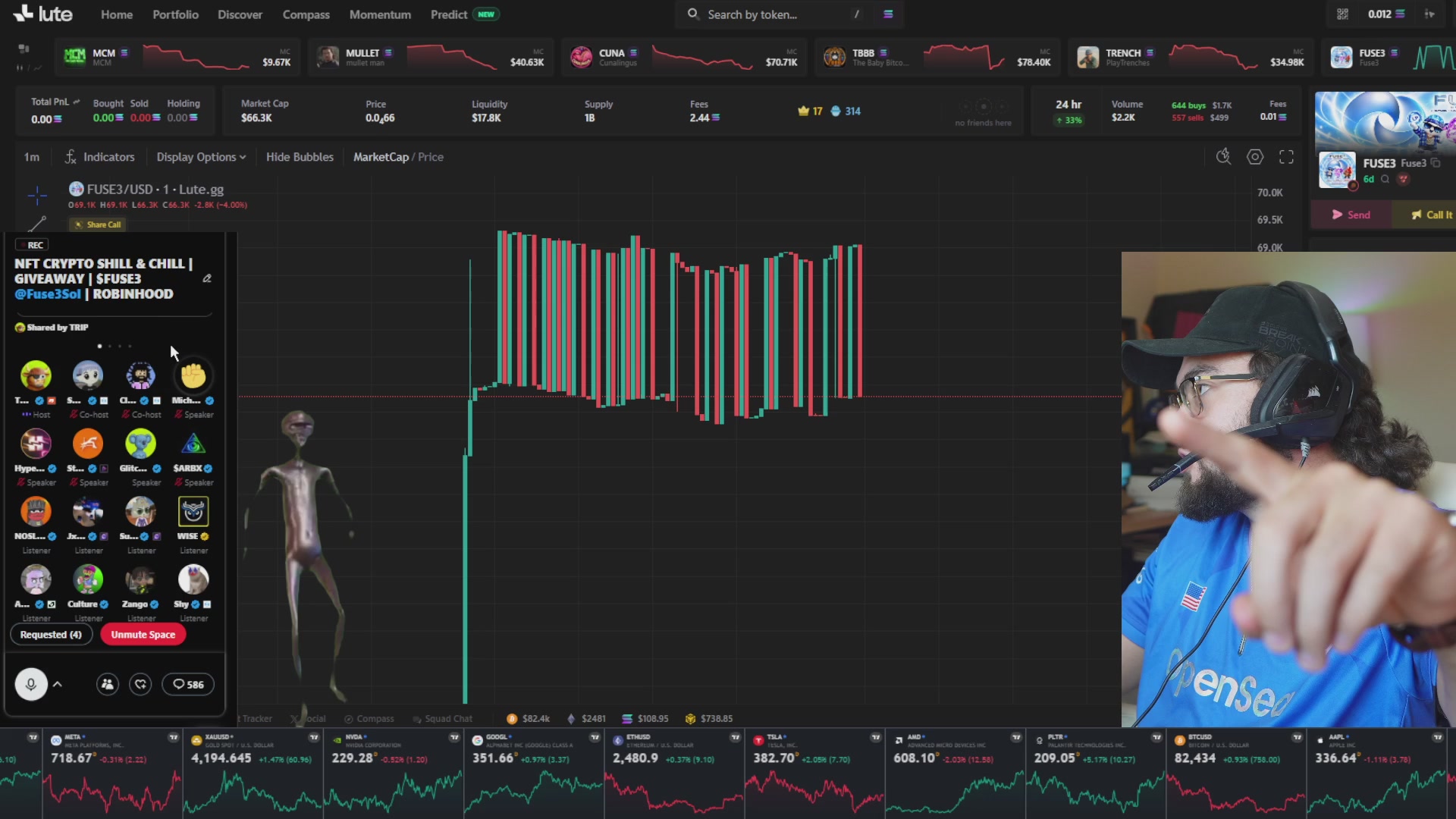The image size is (1456, 819).
Task: Open the 1m timeframe selector
Action: click(x=31, y=157)
